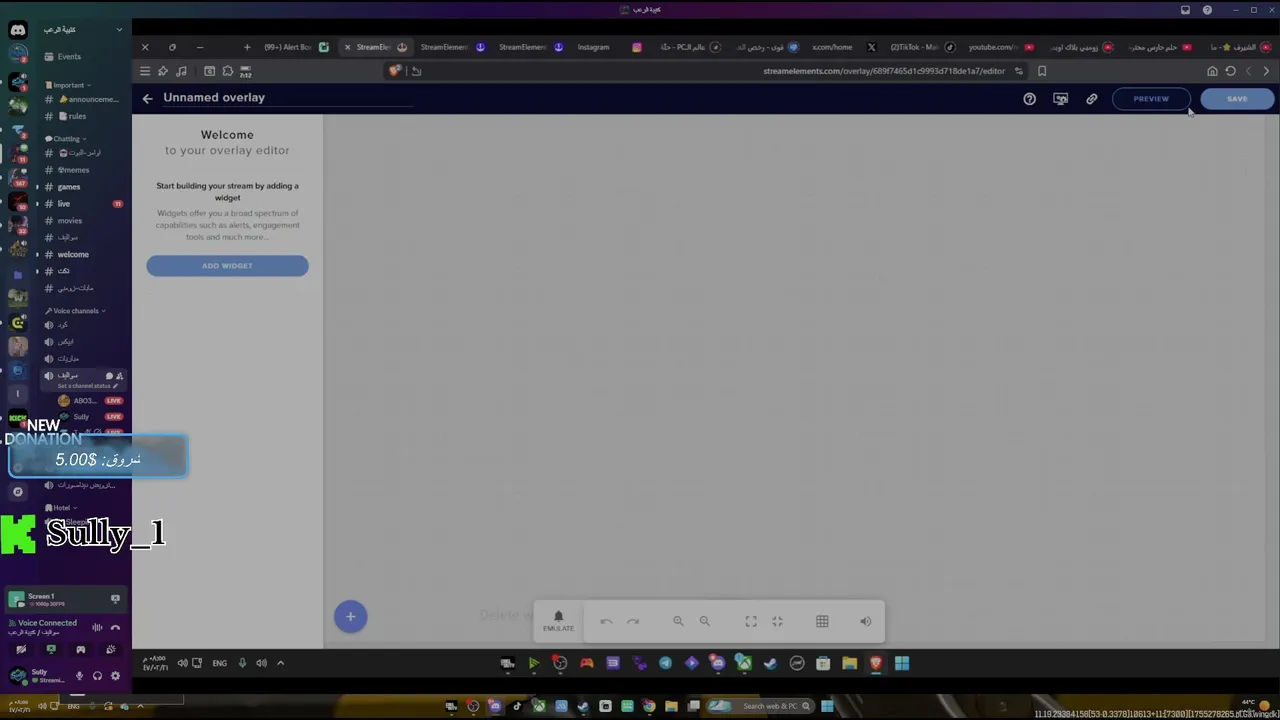1280x720 pixels.
Task: Click ENG language indicator in inner taskbar
Action: pyautogui.click(x=219, y=663)
